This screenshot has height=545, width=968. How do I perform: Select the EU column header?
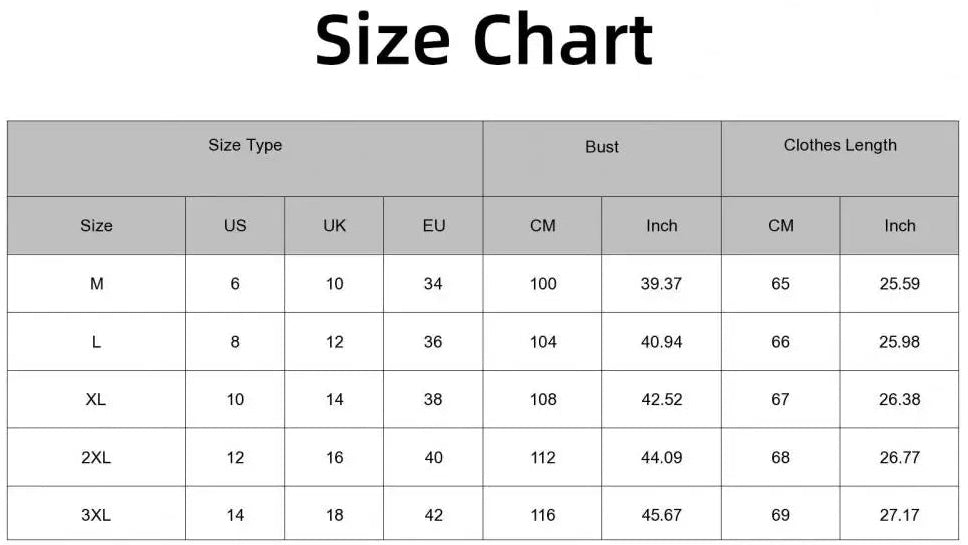coord(433,226)
